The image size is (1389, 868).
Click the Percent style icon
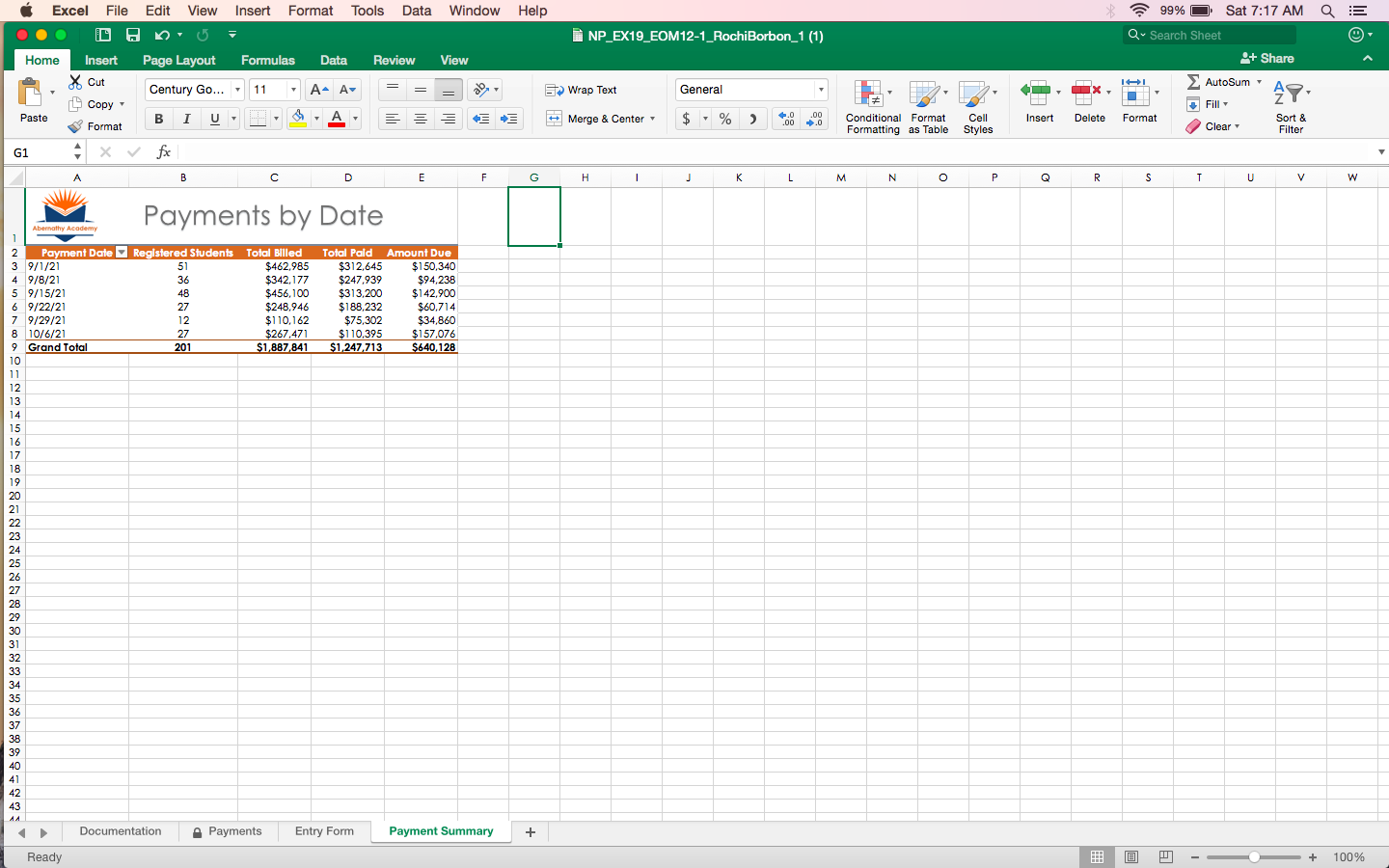pos(724,119)
